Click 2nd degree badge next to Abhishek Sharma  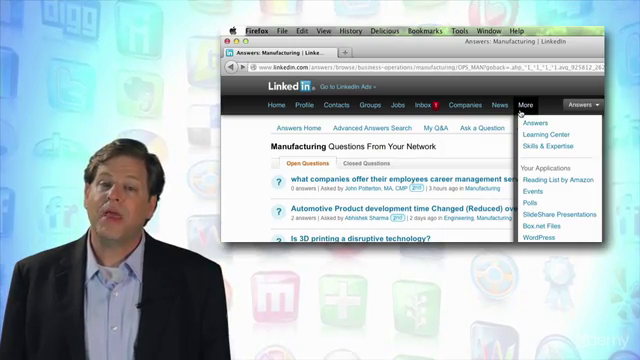(x=397, y=218)
